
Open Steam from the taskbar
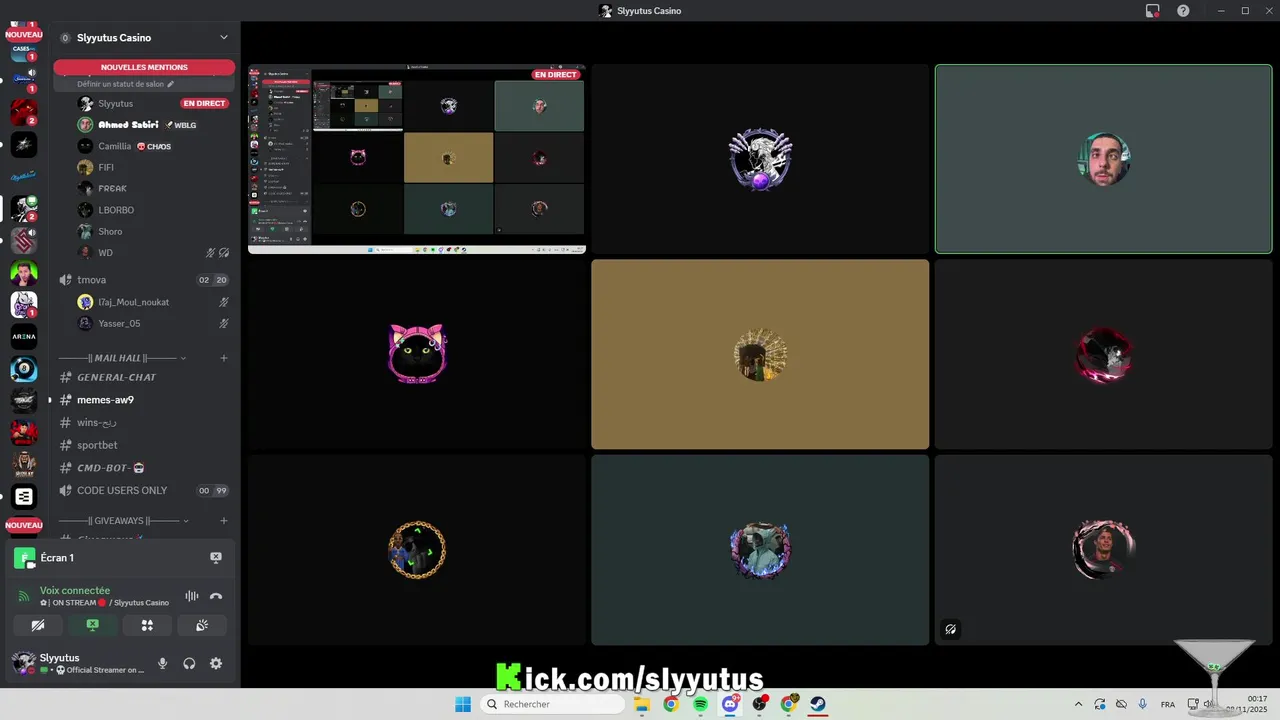click(x=818, y=704)
